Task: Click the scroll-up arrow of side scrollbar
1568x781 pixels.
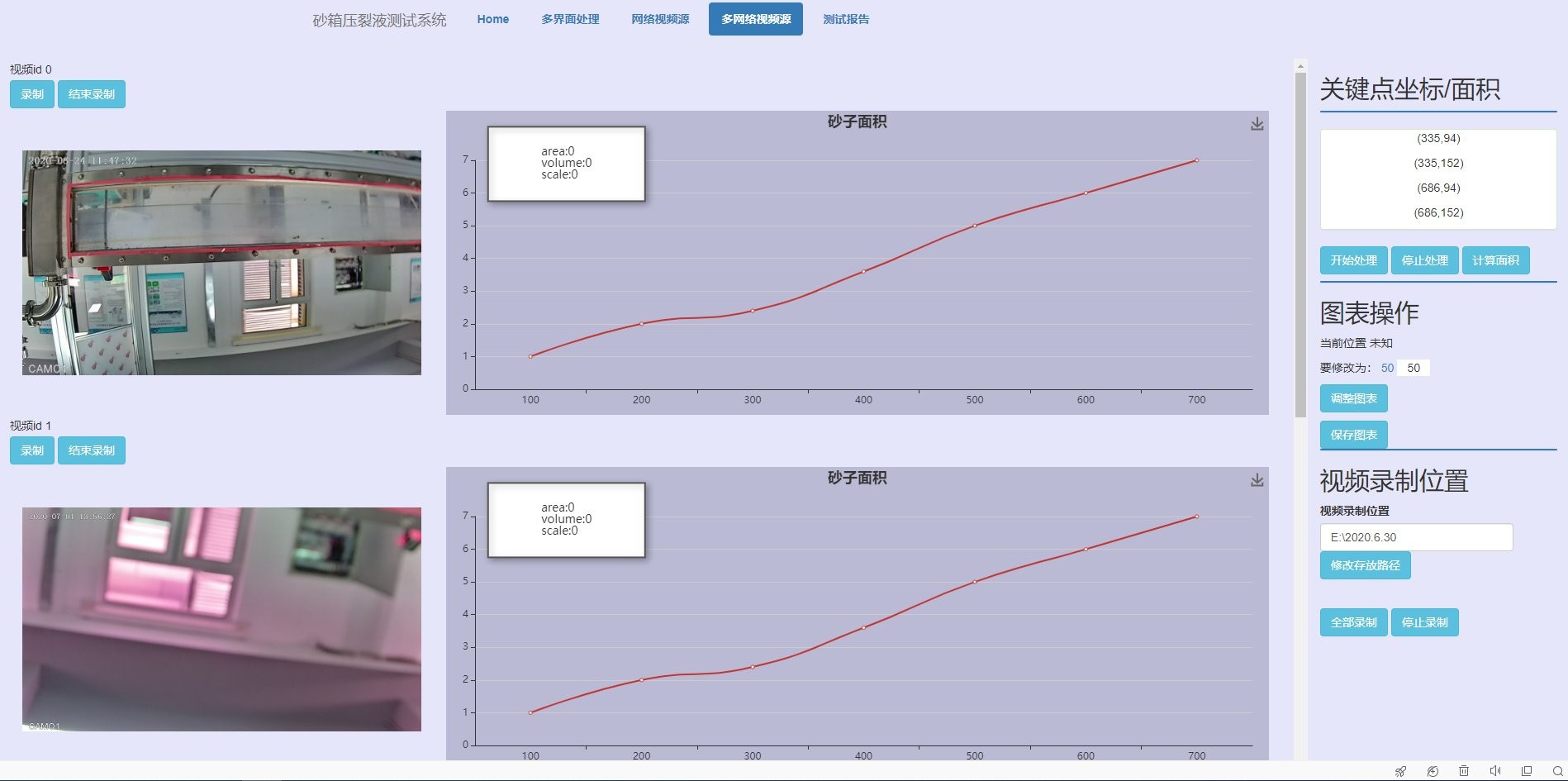Action: point(1300,65)
